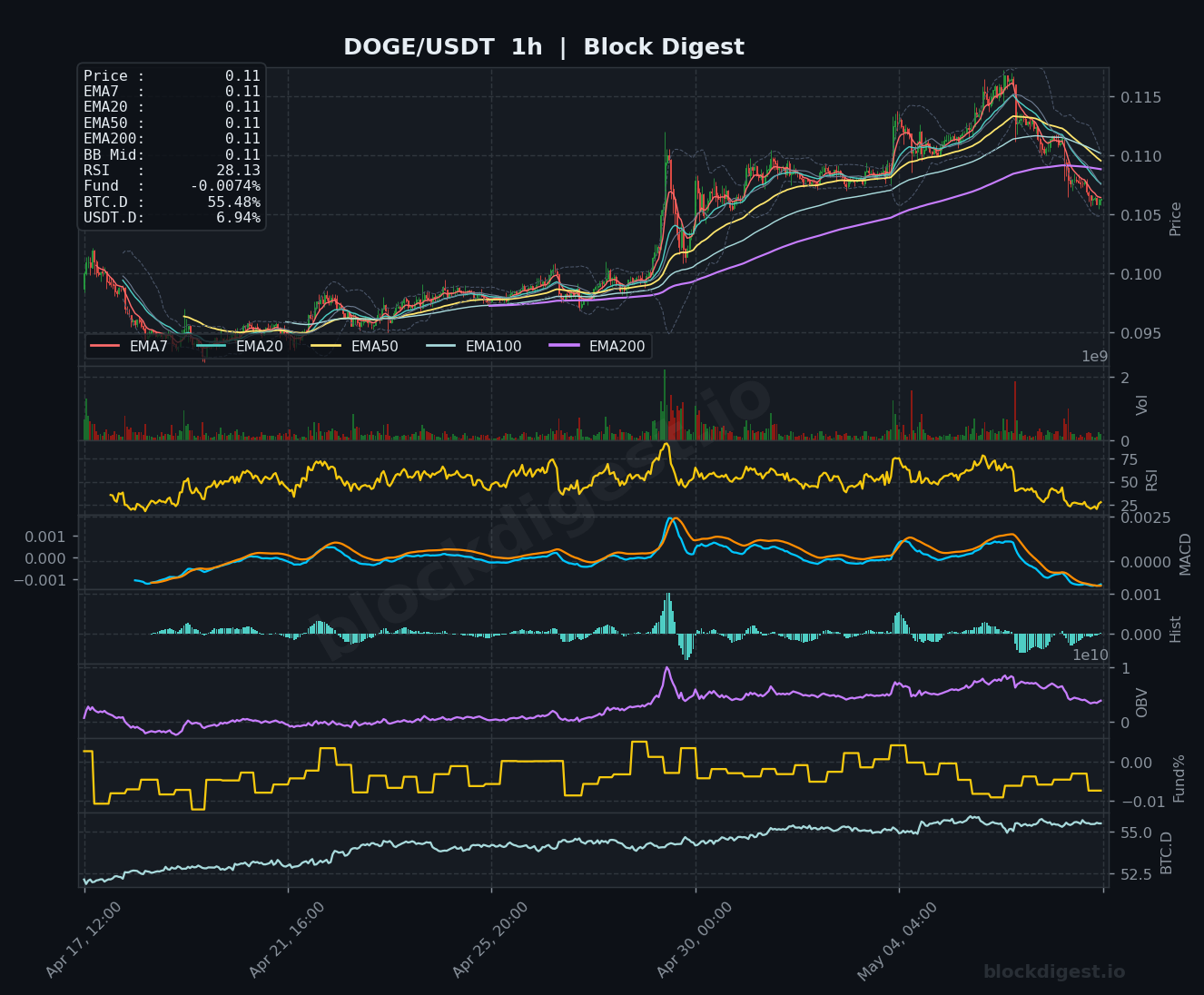This screenshot has width=1204, height=995.
Task: Click the RSI 75 tick label
Action: pyautogui.click(x=1129, y=459)
